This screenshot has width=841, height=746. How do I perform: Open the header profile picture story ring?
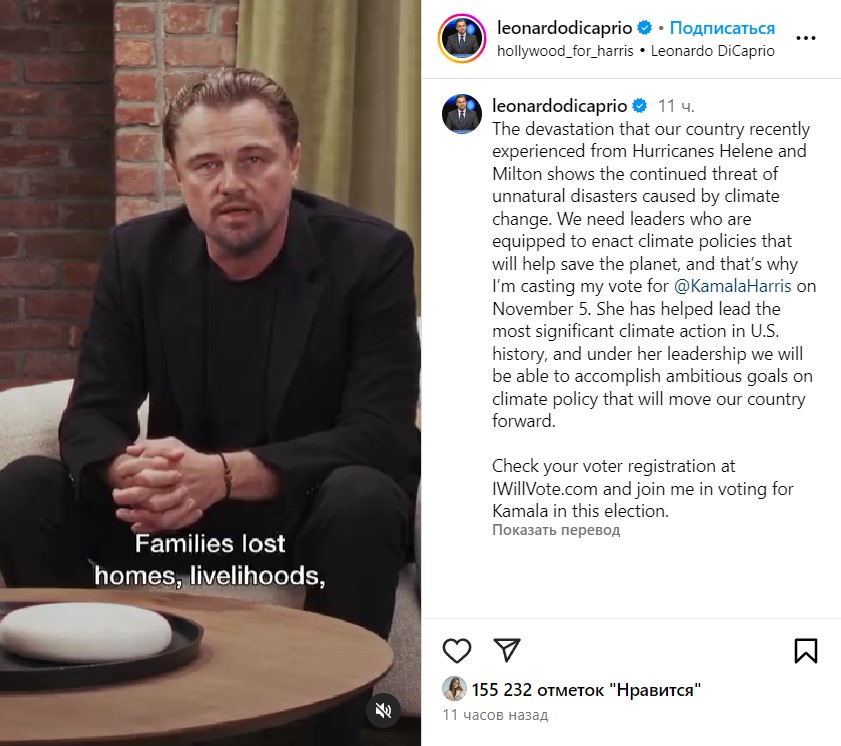point(462,39)
